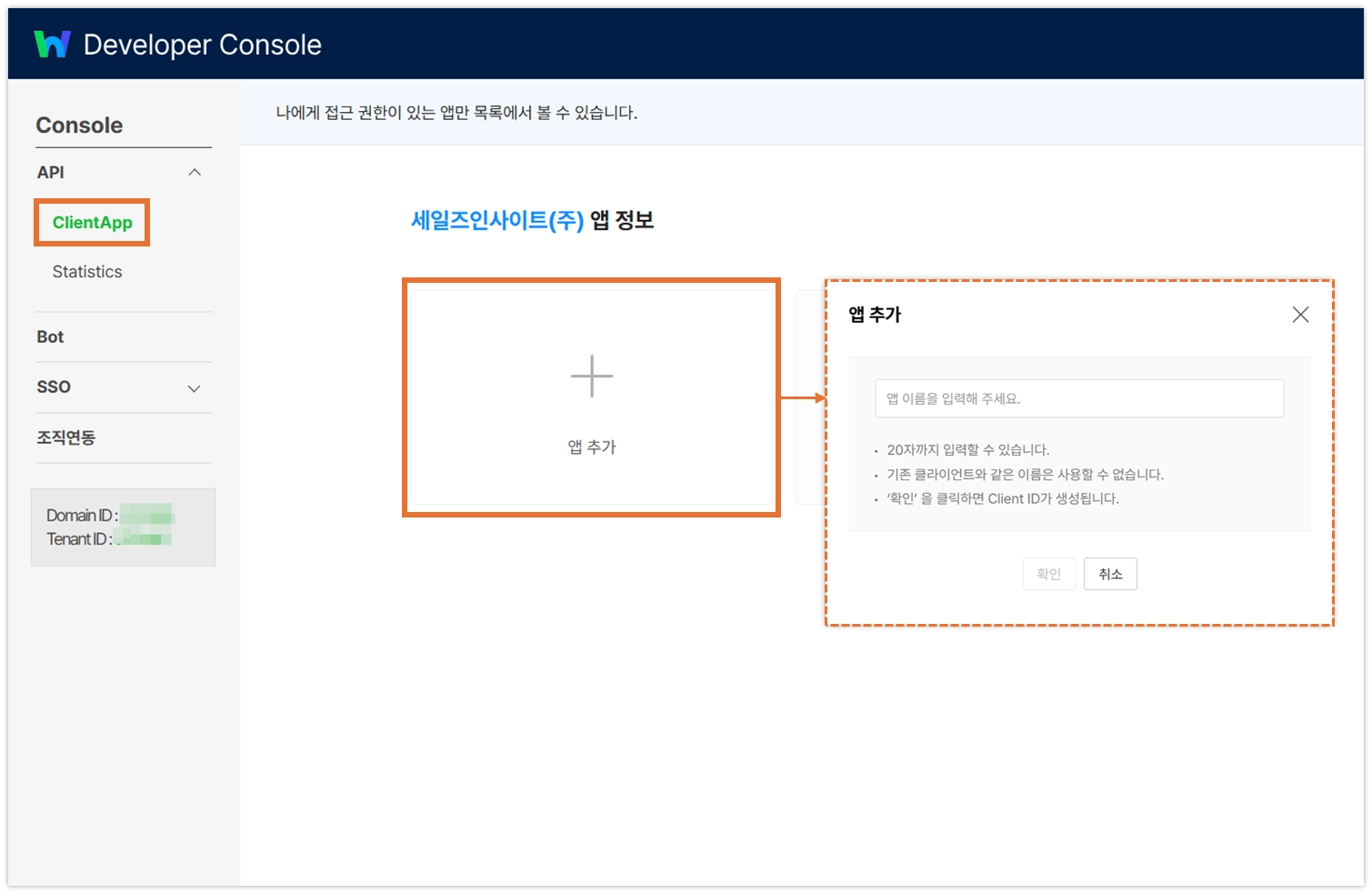Click the Developer Console logo icon
Screen dimensions: 1372x894
(52, 44)
